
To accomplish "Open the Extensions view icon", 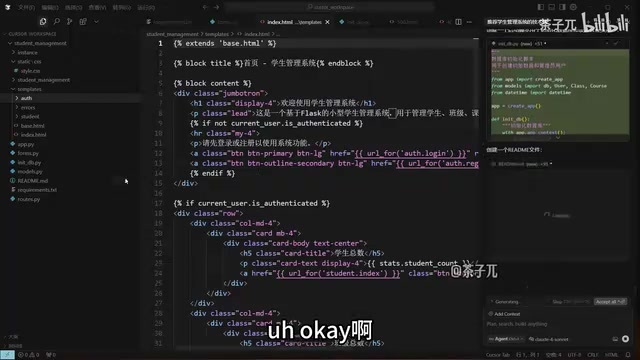I will [83, 21].
